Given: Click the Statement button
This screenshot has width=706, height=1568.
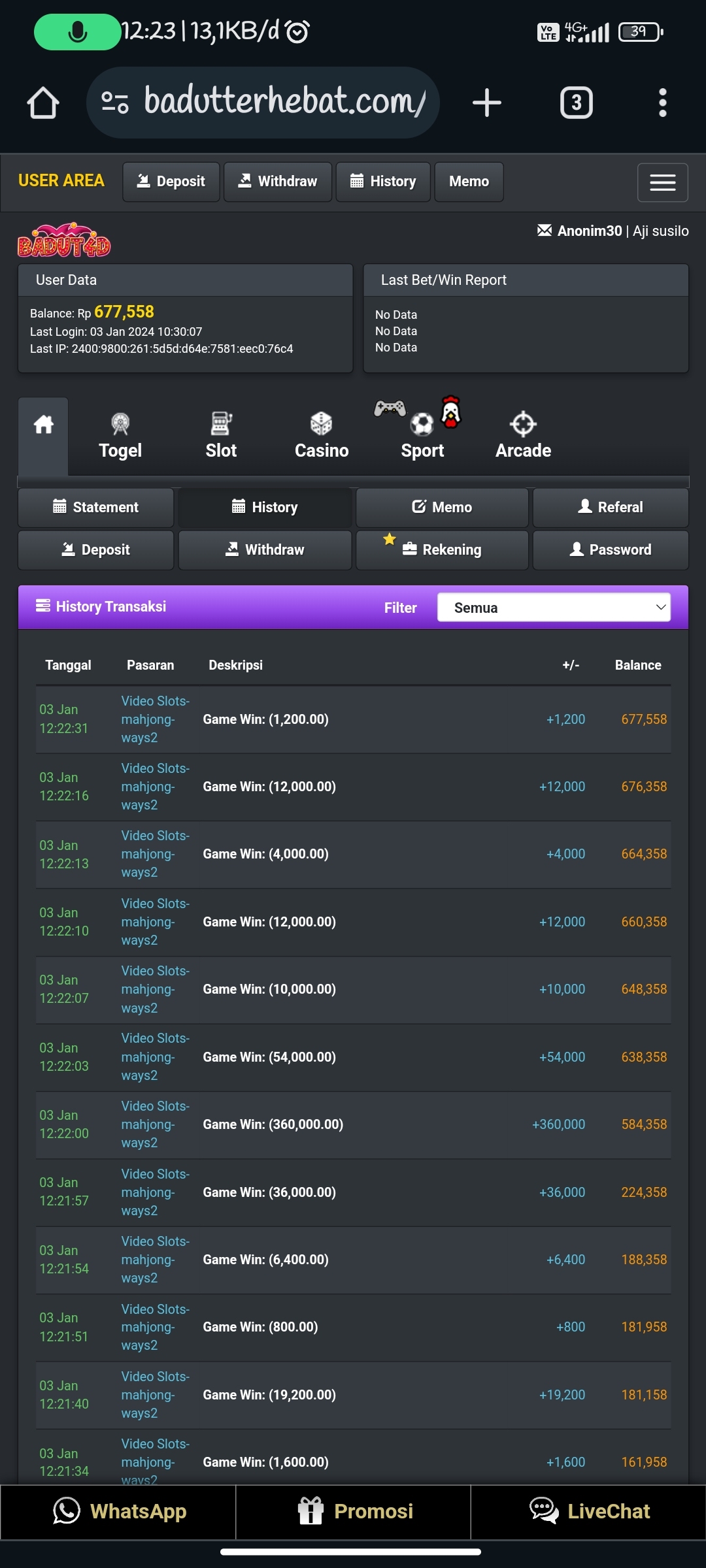Looking at the screenshot, I should [96, 508].
